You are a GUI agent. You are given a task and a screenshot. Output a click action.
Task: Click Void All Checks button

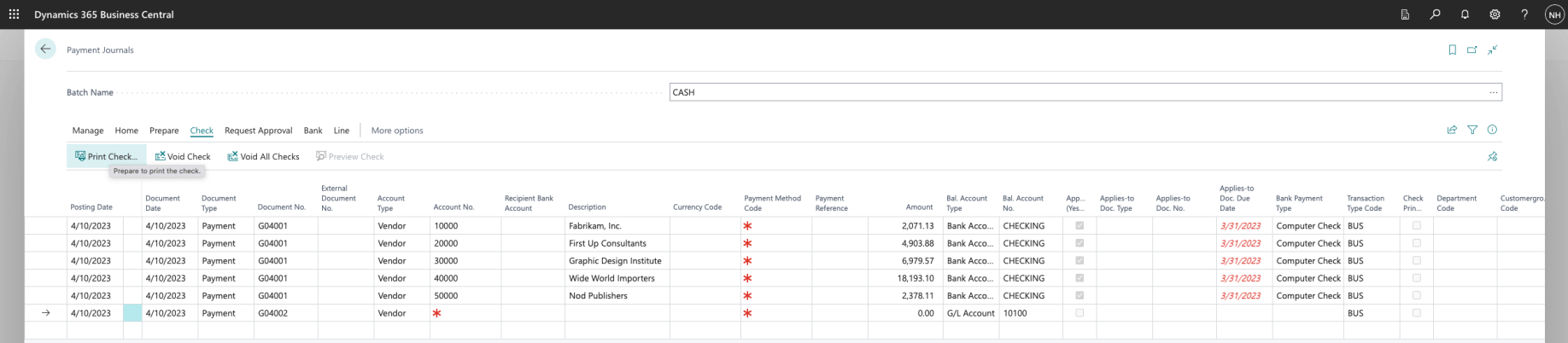tap(263, 157)
